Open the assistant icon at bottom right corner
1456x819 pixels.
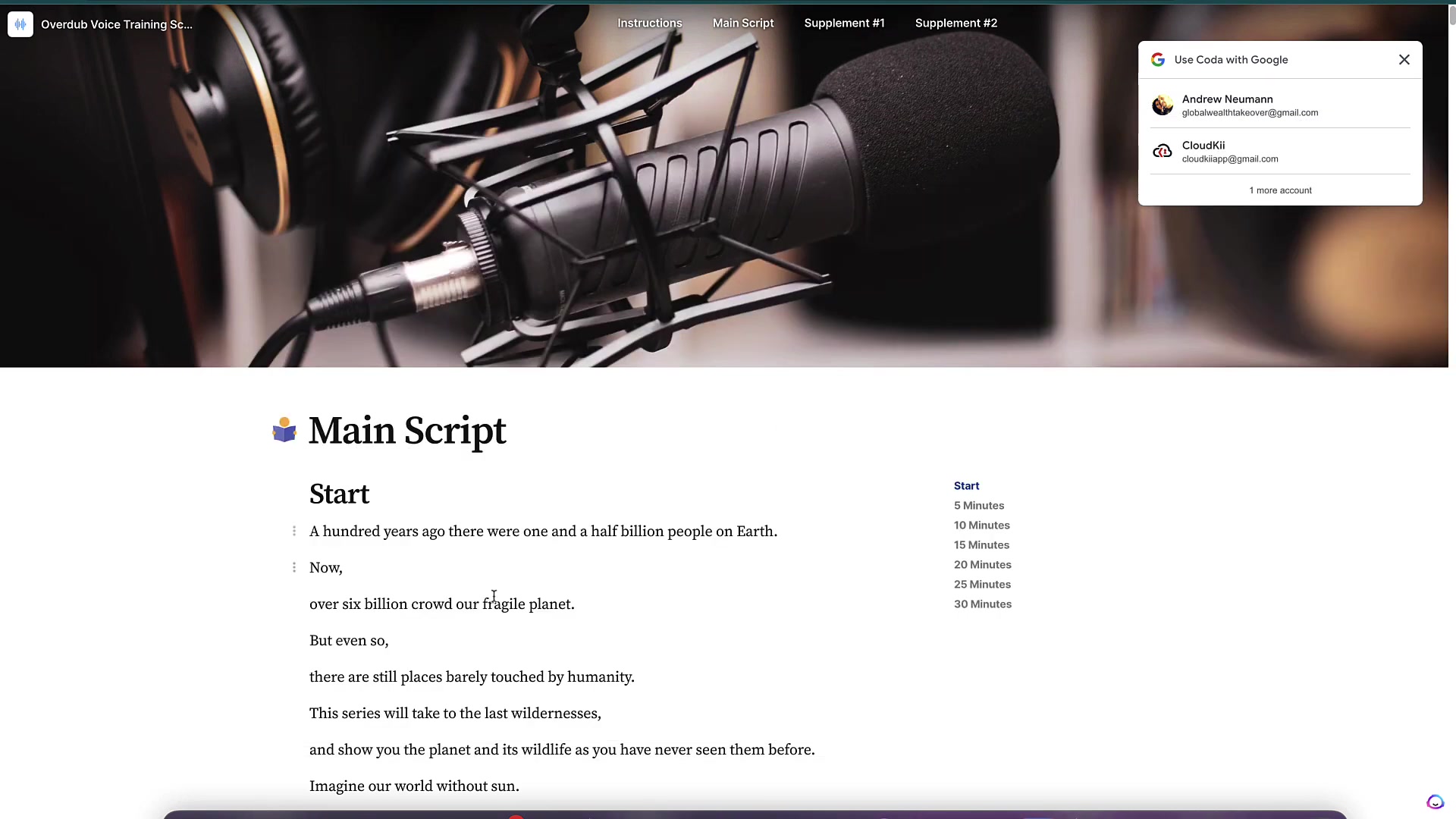[x=1435, y=802]
